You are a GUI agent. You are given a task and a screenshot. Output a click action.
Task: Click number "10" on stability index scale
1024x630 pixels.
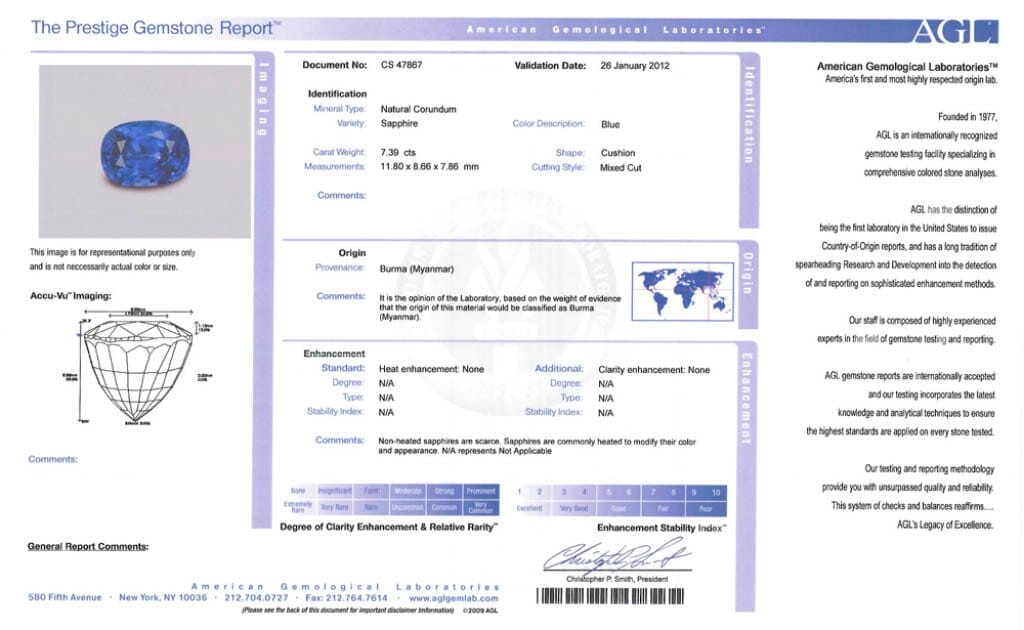(x=716, y=492)
